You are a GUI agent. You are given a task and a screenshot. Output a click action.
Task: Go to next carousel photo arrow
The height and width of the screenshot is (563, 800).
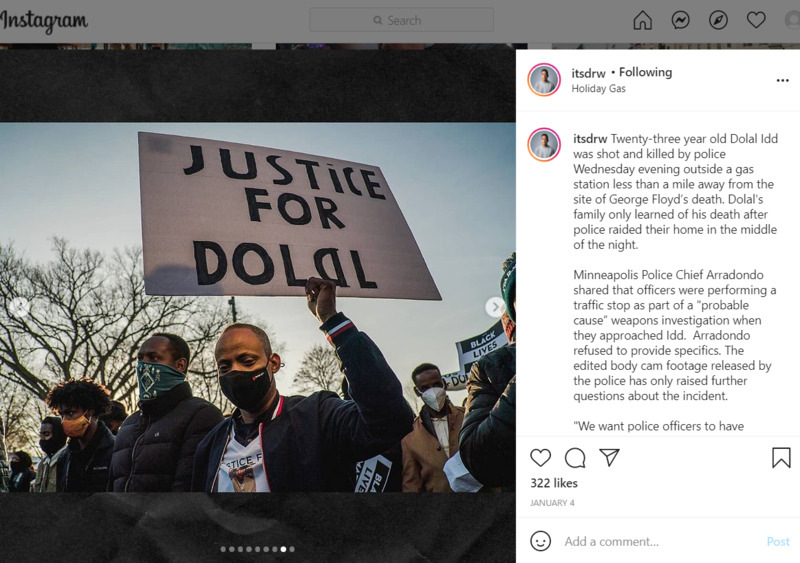[494, 307]
